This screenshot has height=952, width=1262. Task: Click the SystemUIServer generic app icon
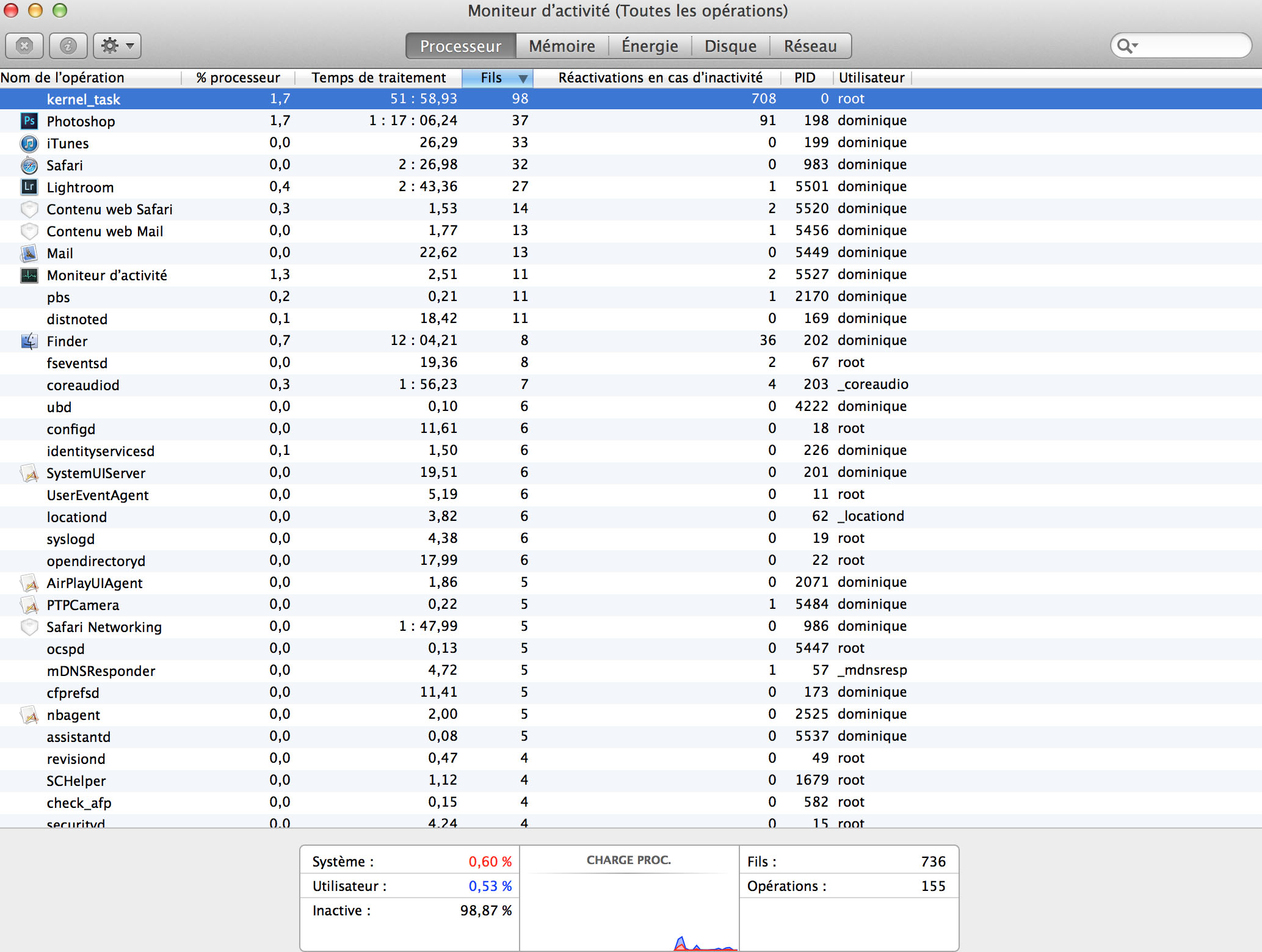tap(29, 473)
